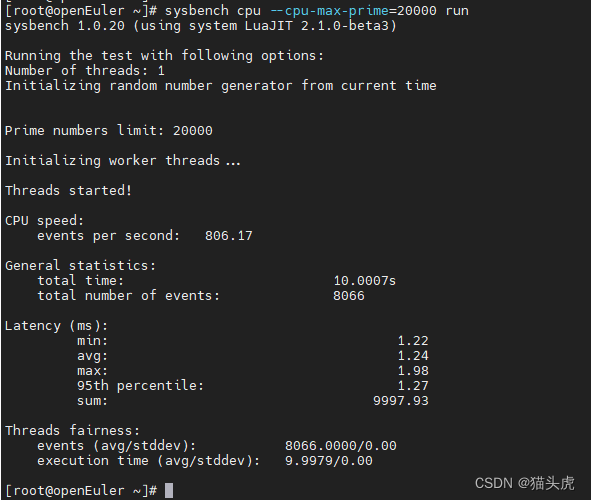Click the 95th percentile value 1.27
The width and height of the screenshot is (591, 500).
point(413,386)
